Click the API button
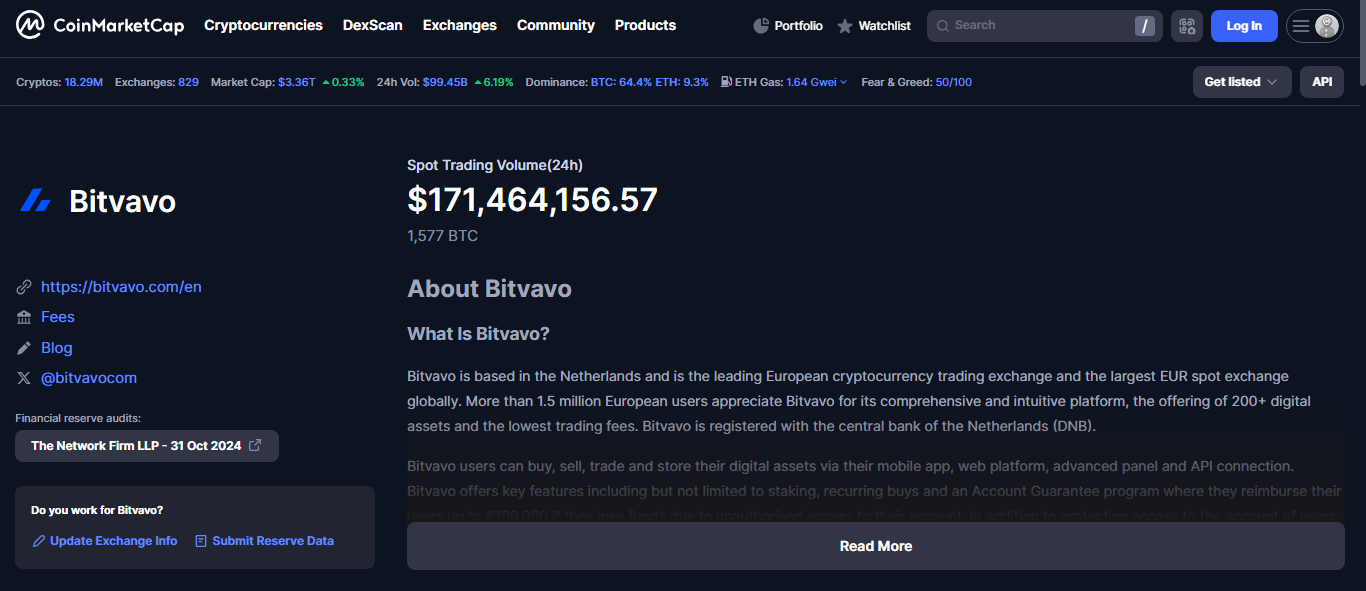The image size is (1366, 591). click(x=1322, y=82)
